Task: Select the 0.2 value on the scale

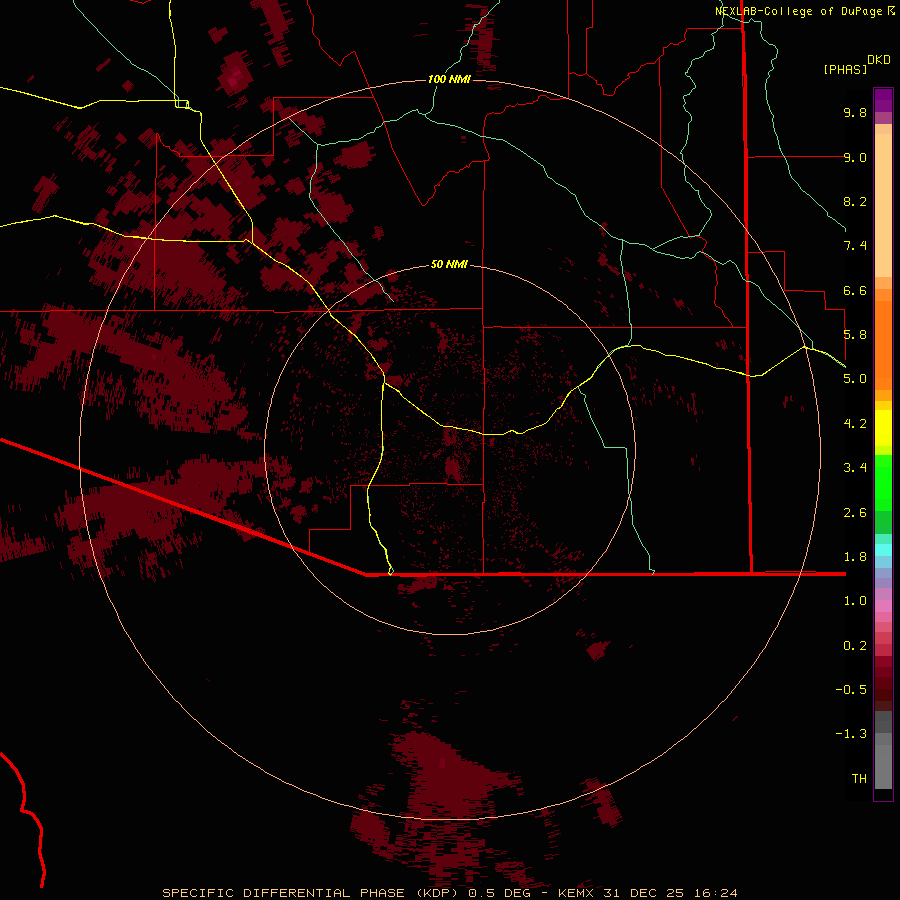Action: pos(855,646)
